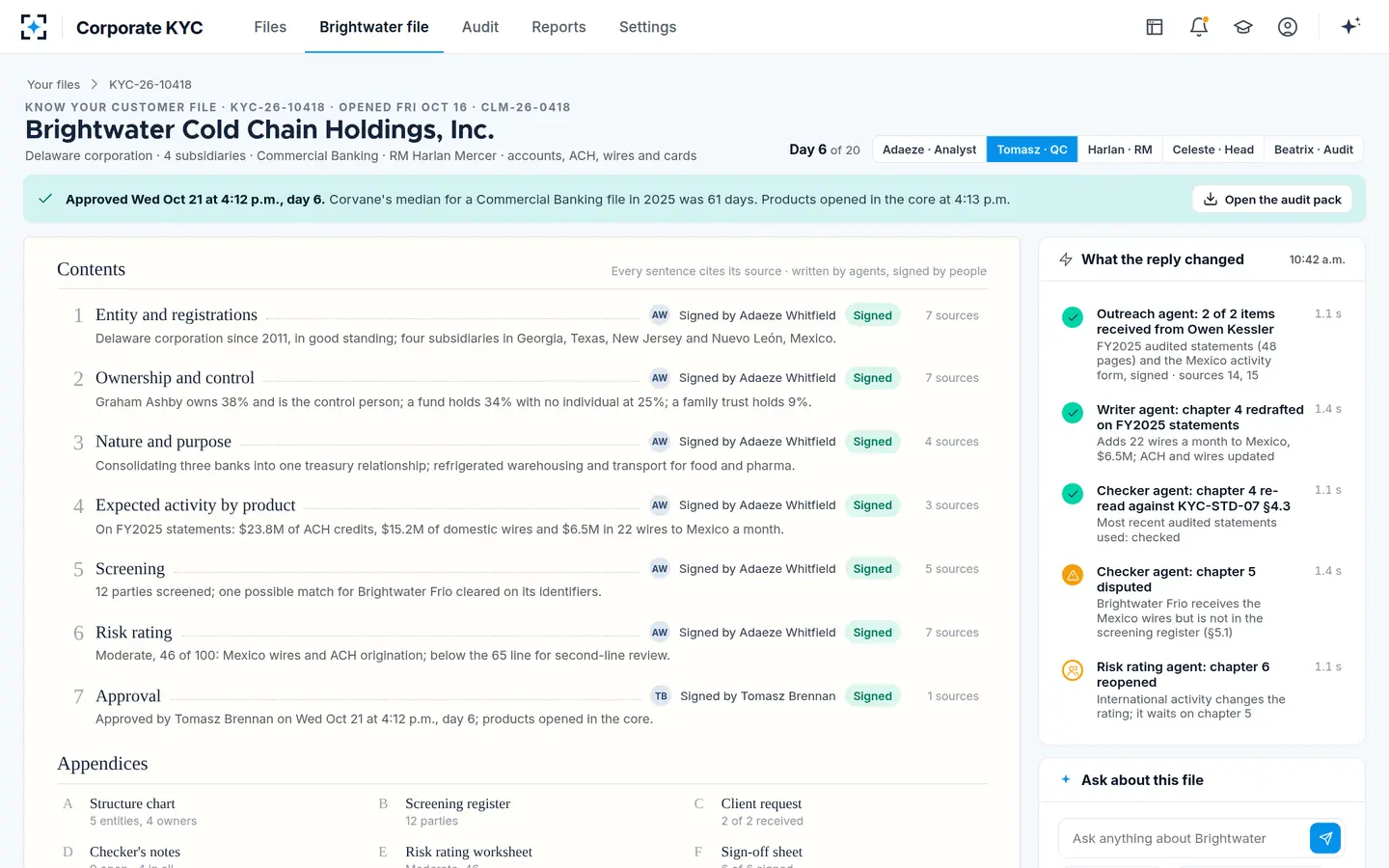Select the Tomasz · QC role
This screenshot has width=1389, height=868.
(1032, 149)
